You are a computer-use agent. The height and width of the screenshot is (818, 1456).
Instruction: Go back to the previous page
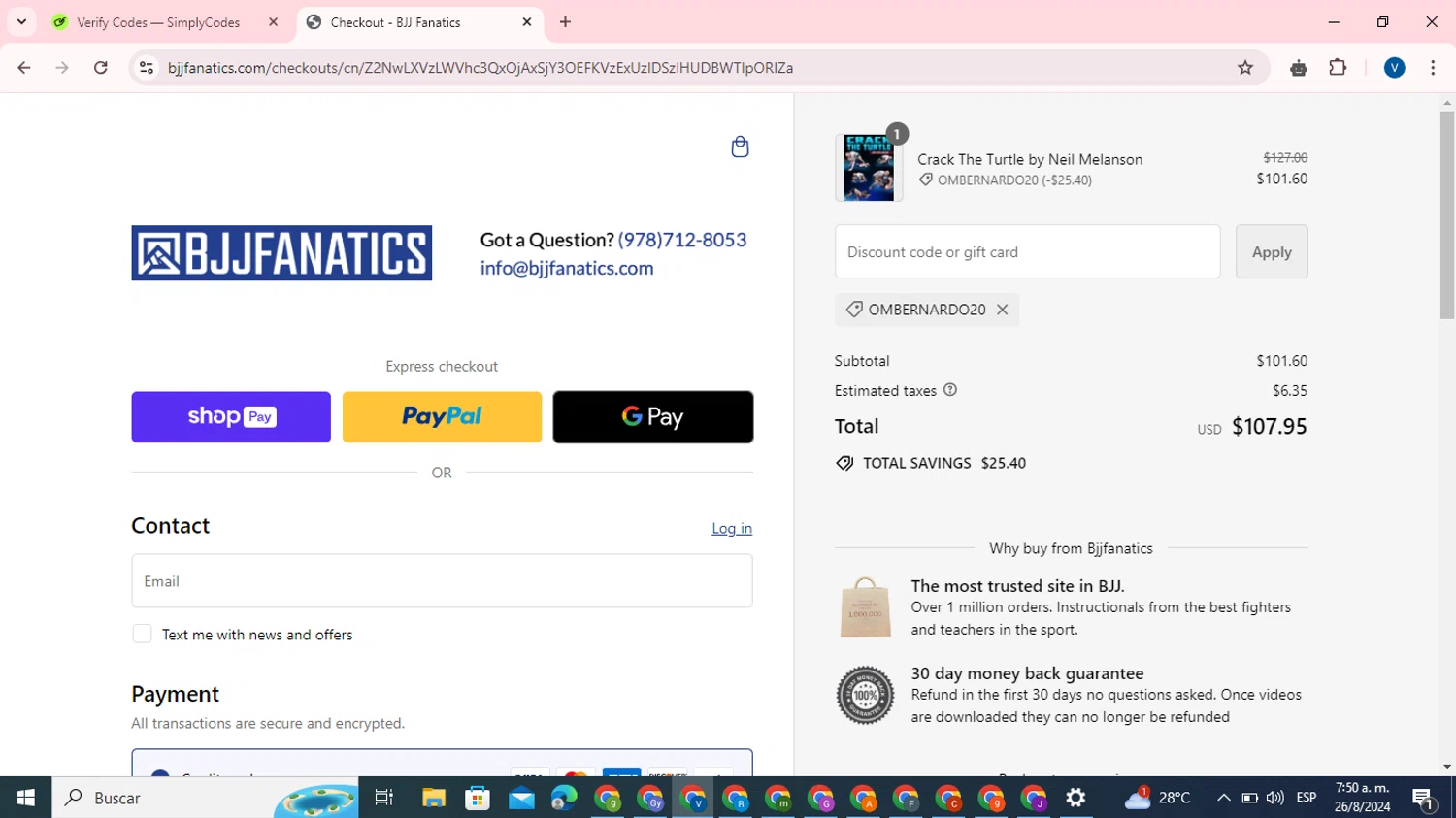point(24,68)
